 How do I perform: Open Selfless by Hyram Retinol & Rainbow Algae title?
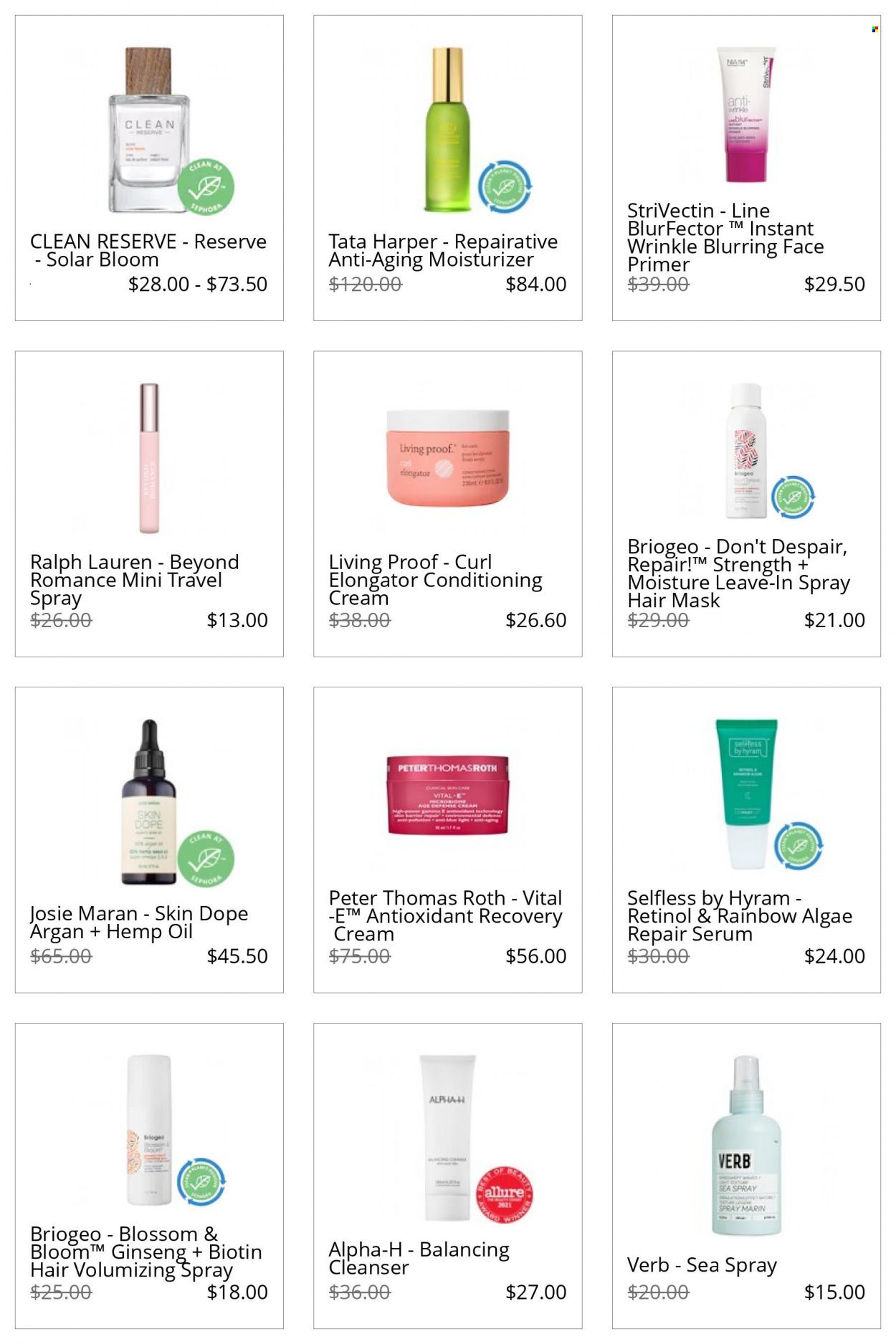click(740, 915)
